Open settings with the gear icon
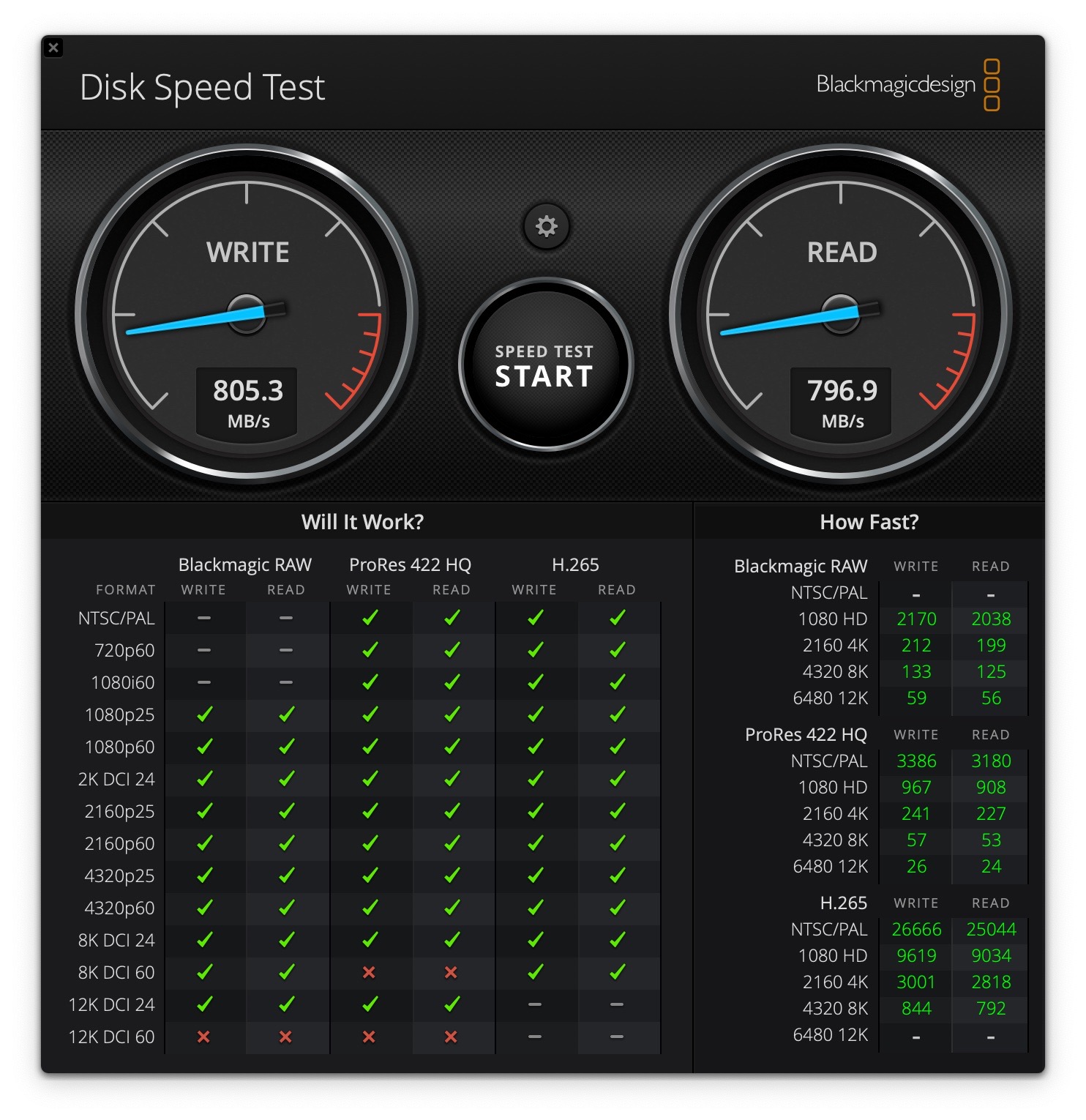Viewport: 1086px width, 1120px height. click(546, 226)
